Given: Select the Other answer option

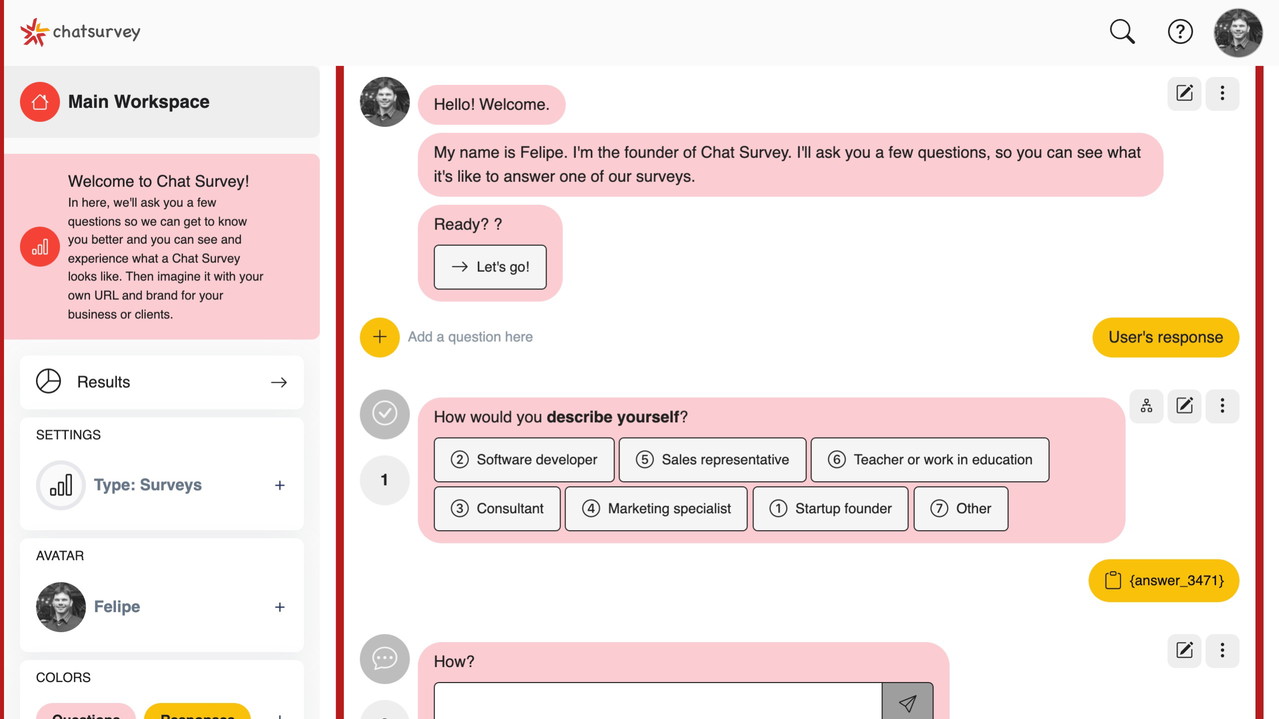Looking at the screenshot, I should click(x=960, y=508).
